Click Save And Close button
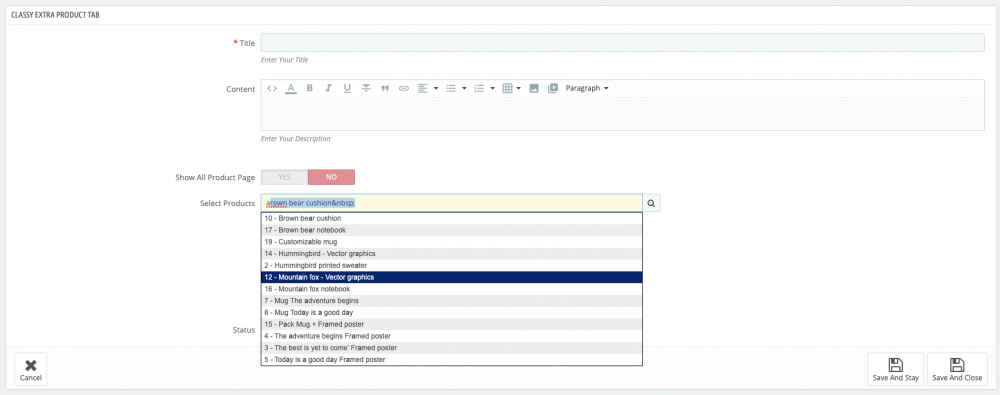 click(957, 369)
